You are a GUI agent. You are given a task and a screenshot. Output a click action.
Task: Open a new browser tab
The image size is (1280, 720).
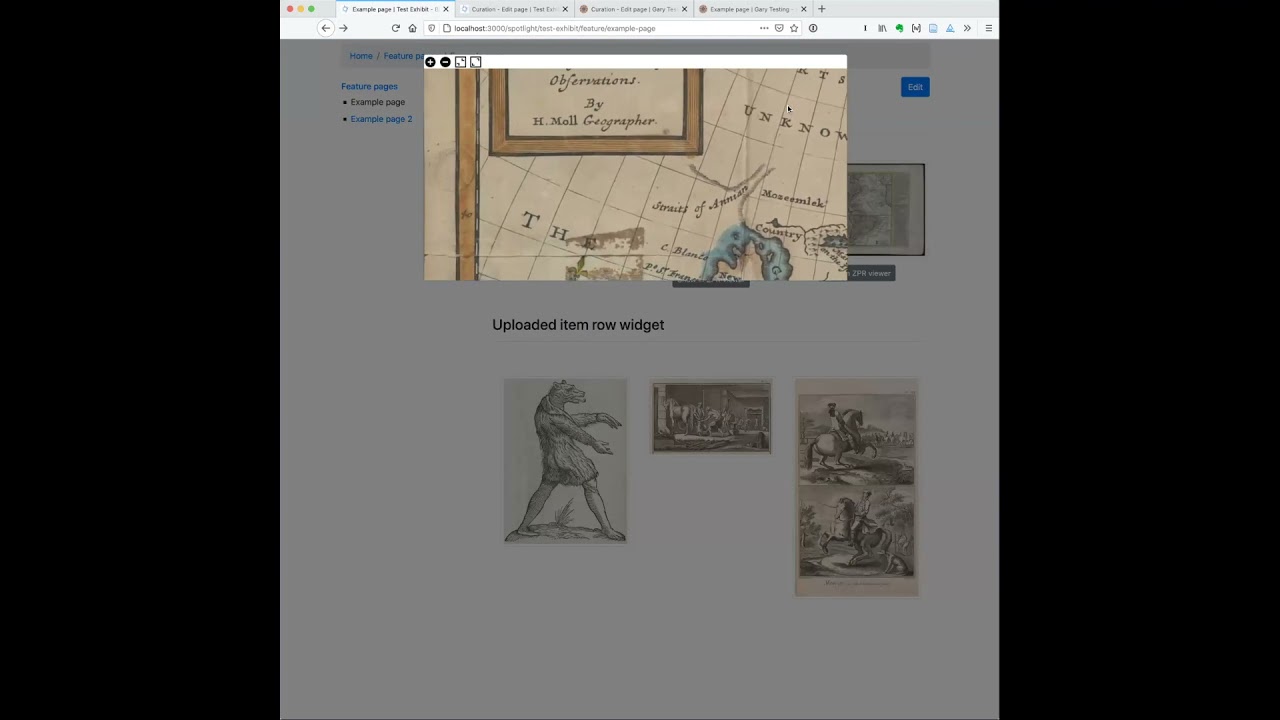pyautogui.click(x=822, y=9)
